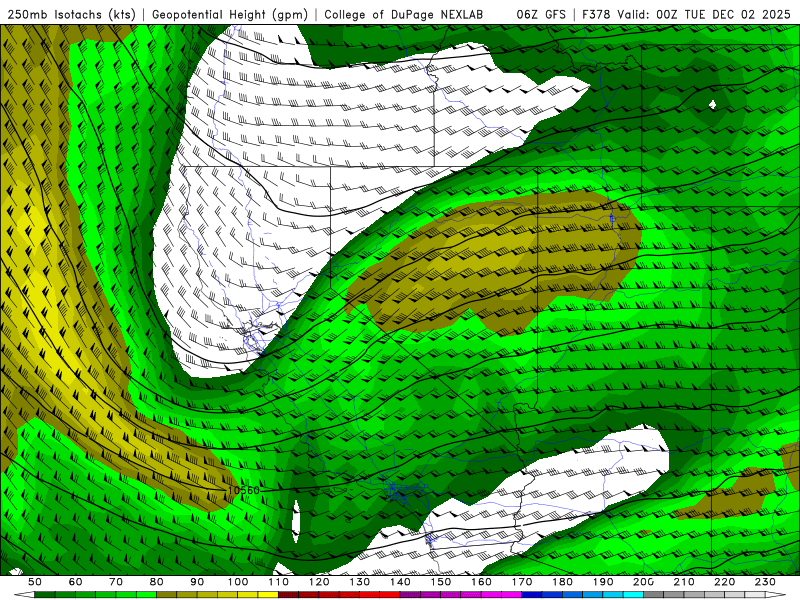
Task: Click the cyan color bar segment before 200
Action: click(x=634, y=595)
